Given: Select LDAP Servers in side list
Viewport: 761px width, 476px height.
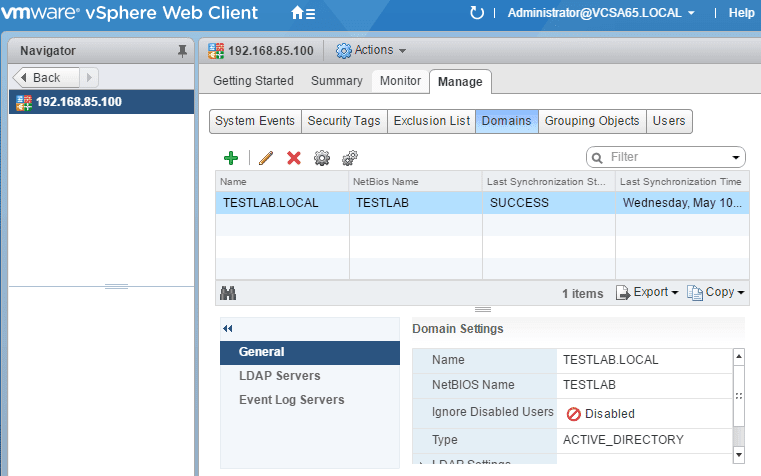Looking at the screenshot, I should (280, 376).
